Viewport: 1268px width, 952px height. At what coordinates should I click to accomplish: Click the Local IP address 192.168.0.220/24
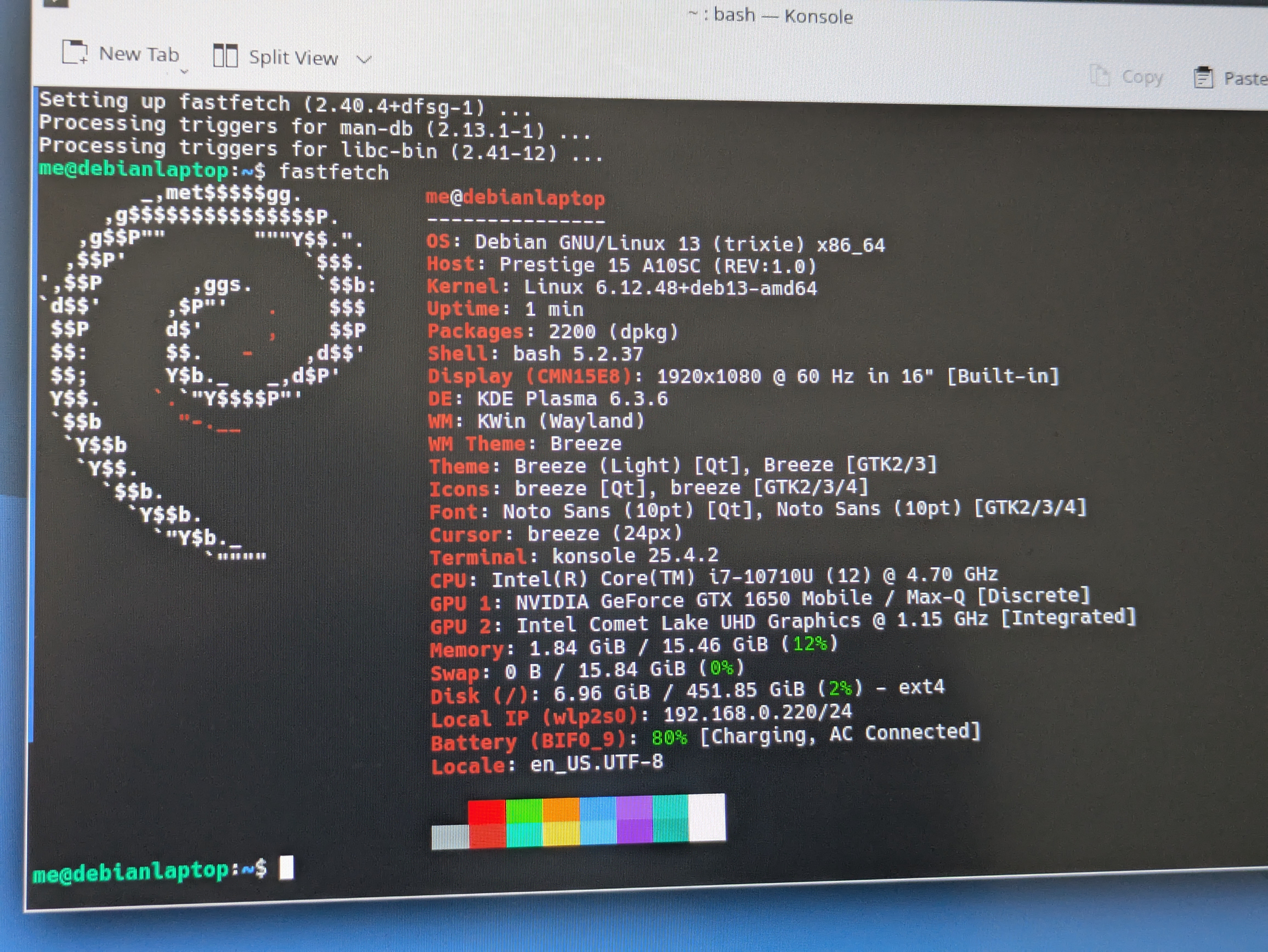point(757,713)
